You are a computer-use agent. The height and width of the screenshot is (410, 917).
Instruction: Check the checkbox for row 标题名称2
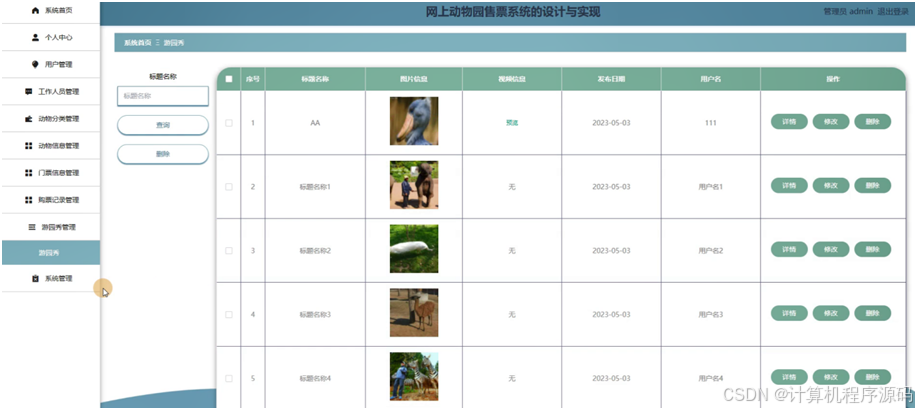pyautogui.click(x=229, y=250)
